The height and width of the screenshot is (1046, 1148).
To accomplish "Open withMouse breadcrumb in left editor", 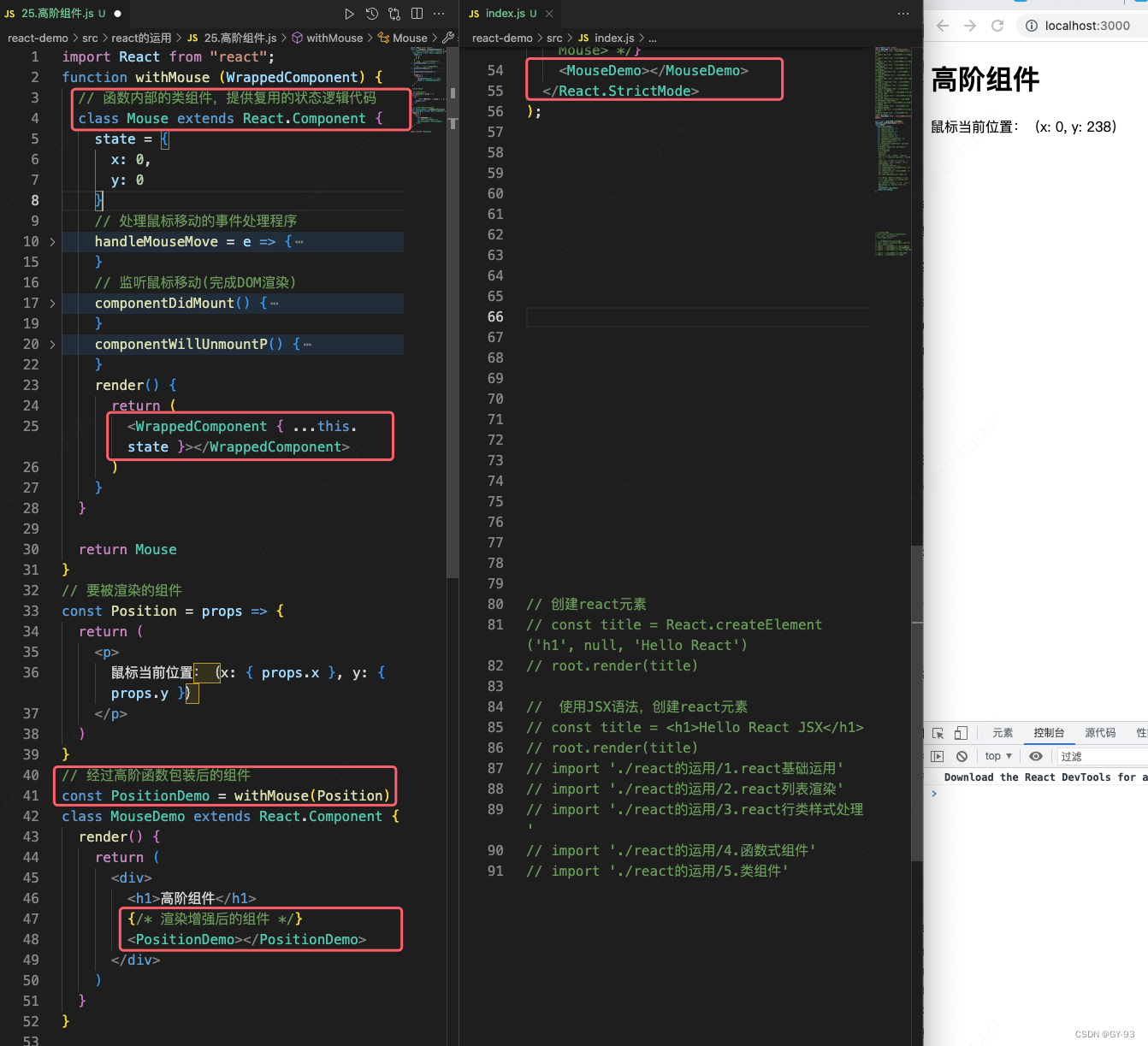I will click(328, 38).
